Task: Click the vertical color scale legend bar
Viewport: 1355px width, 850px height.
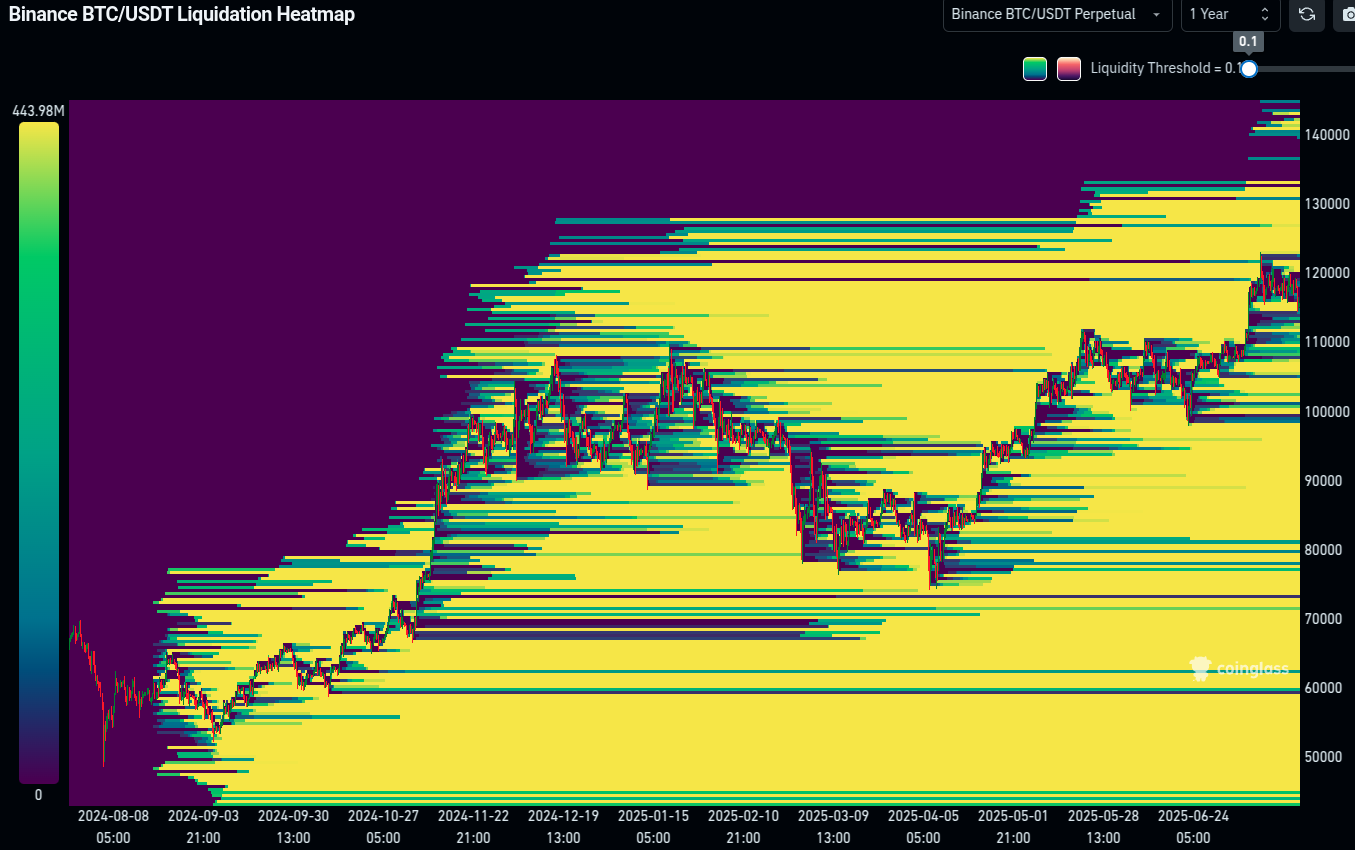Action: click(x=38, y=453)
